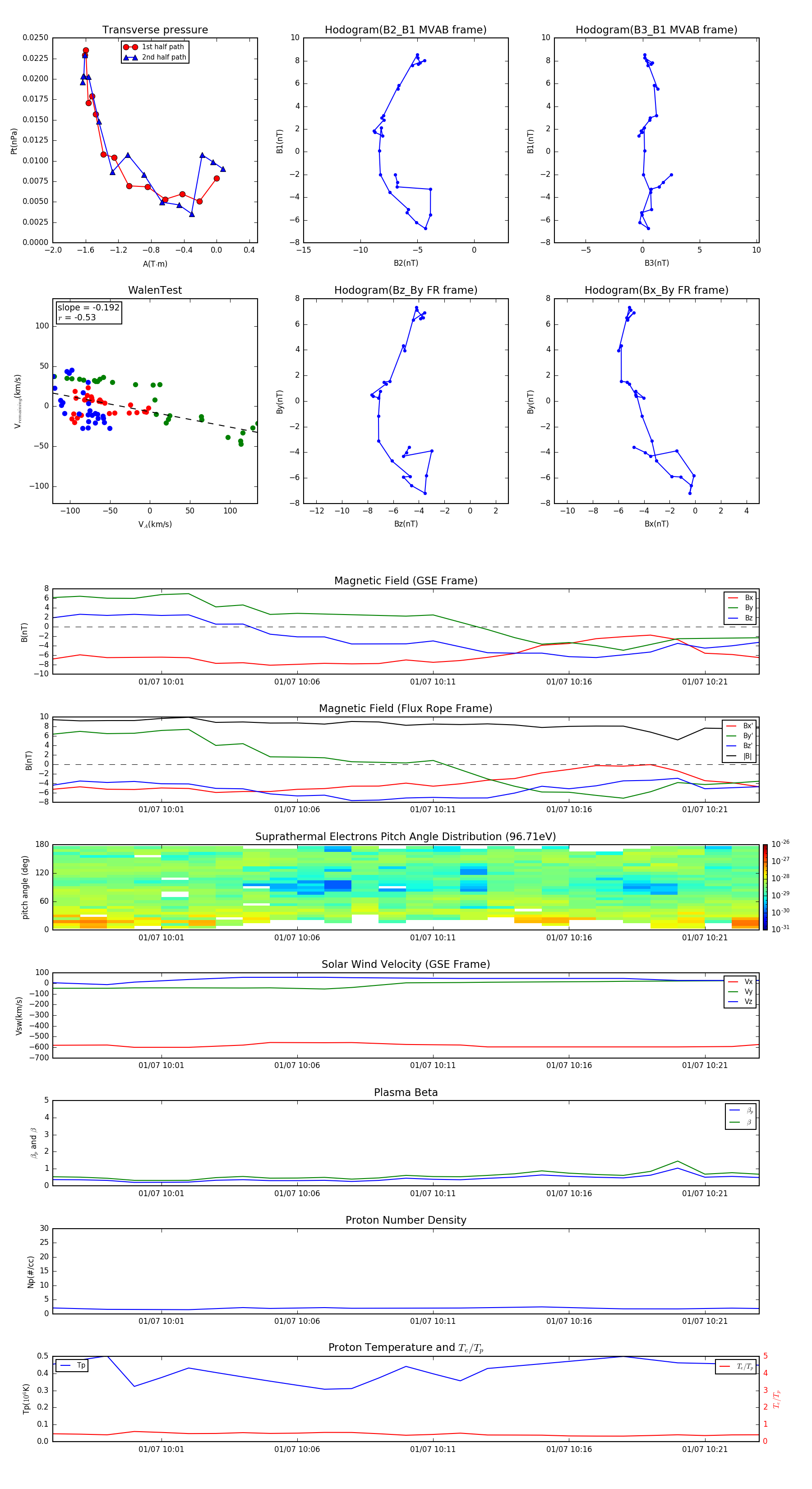Click the 'Magnetic Field (Flux Rope Frame)' title
The width and height of the screenshot is (812, 1489).
(x=406, y=709)
